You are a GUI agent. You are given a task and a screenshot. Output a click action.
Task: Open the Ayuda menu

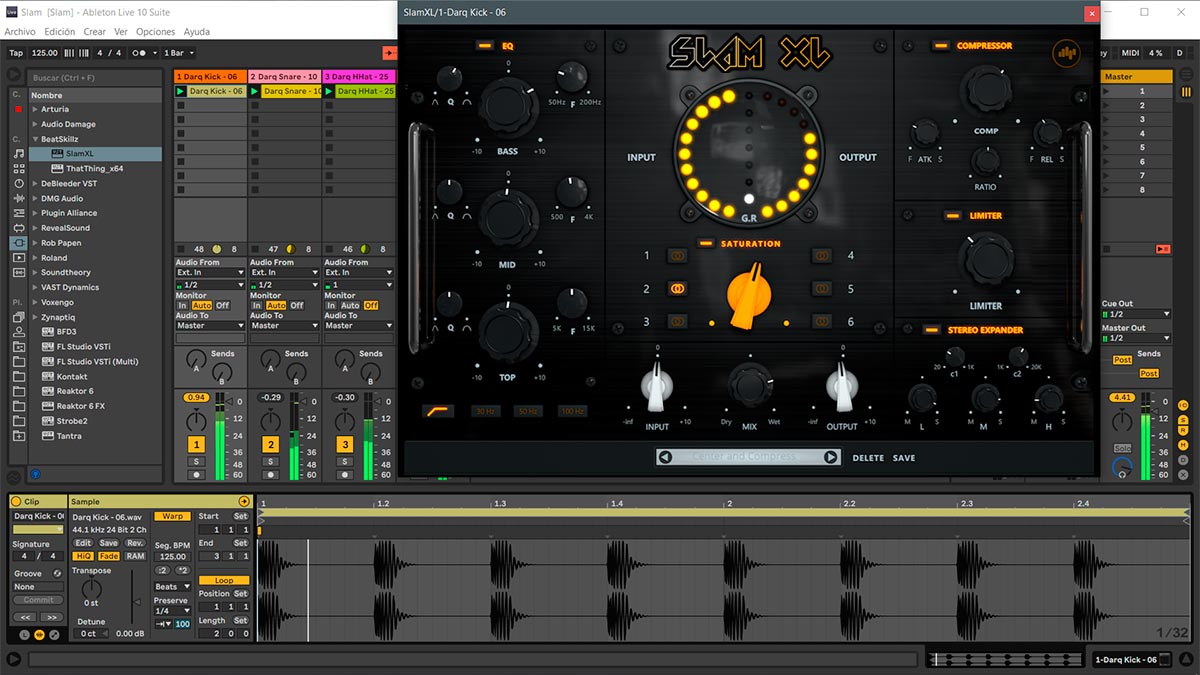(197, 32)
